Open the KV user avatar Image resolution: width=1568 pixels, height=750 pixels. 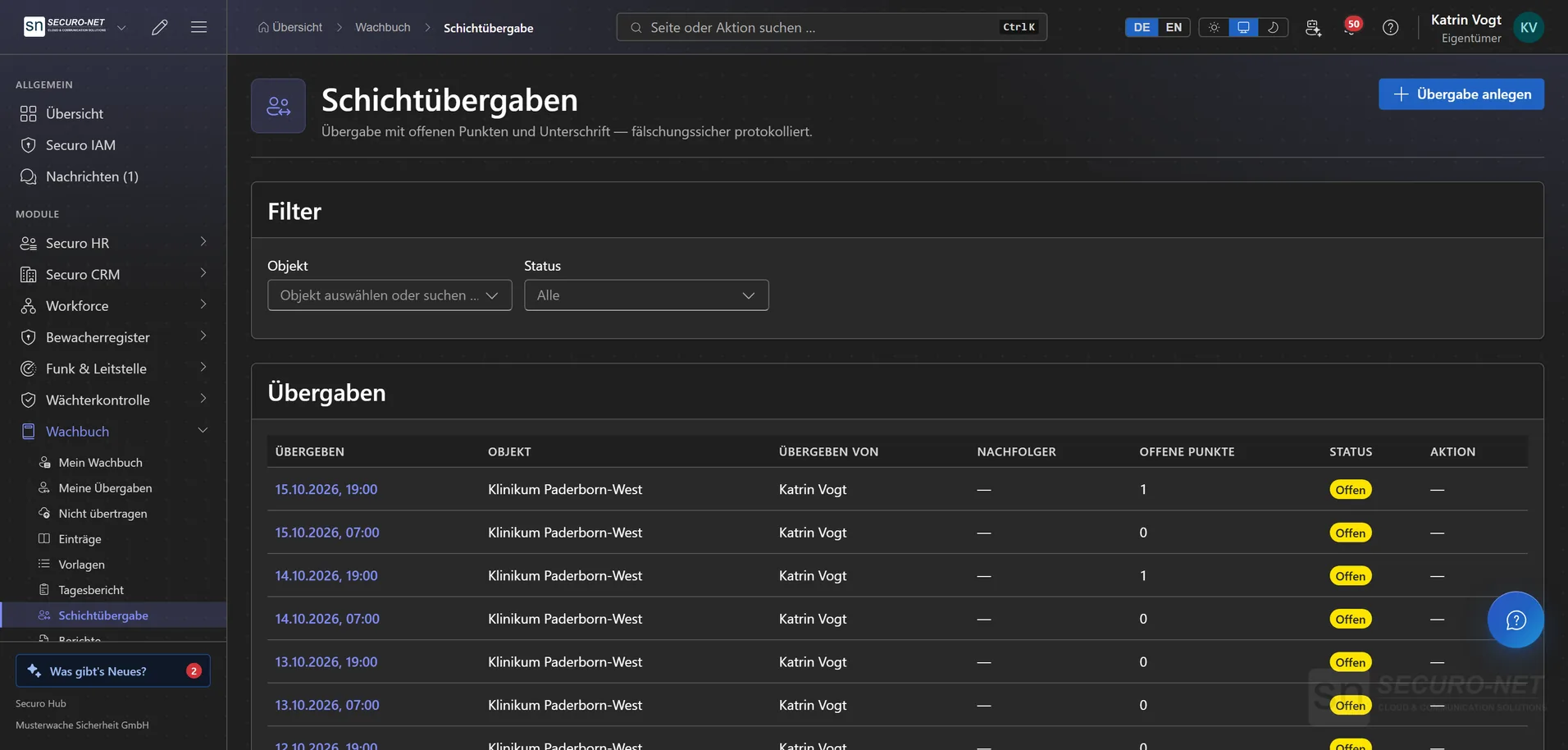(x=1529, y=27)
